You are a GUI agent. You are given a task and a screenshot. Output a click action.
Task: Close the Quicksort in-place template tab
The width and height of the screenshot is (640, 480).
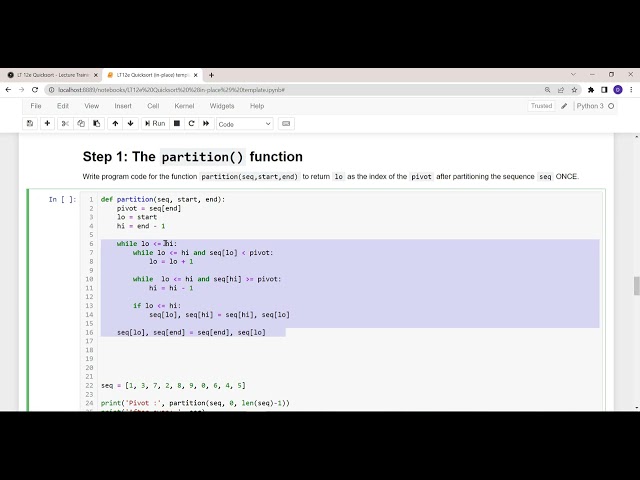pyautogui.click(x=196, y=75)
